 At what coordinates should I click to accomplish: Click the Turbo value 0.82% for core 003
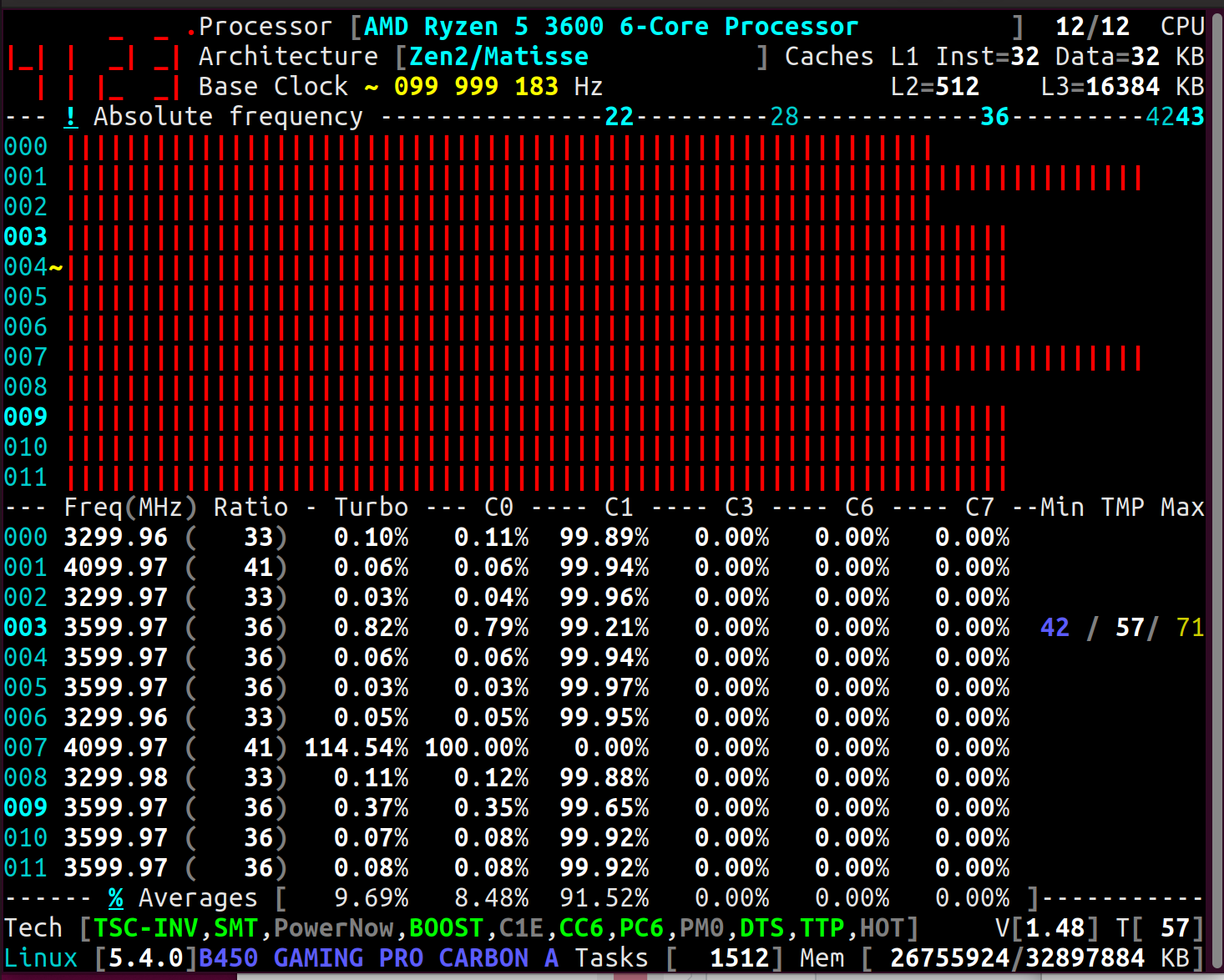372,628
